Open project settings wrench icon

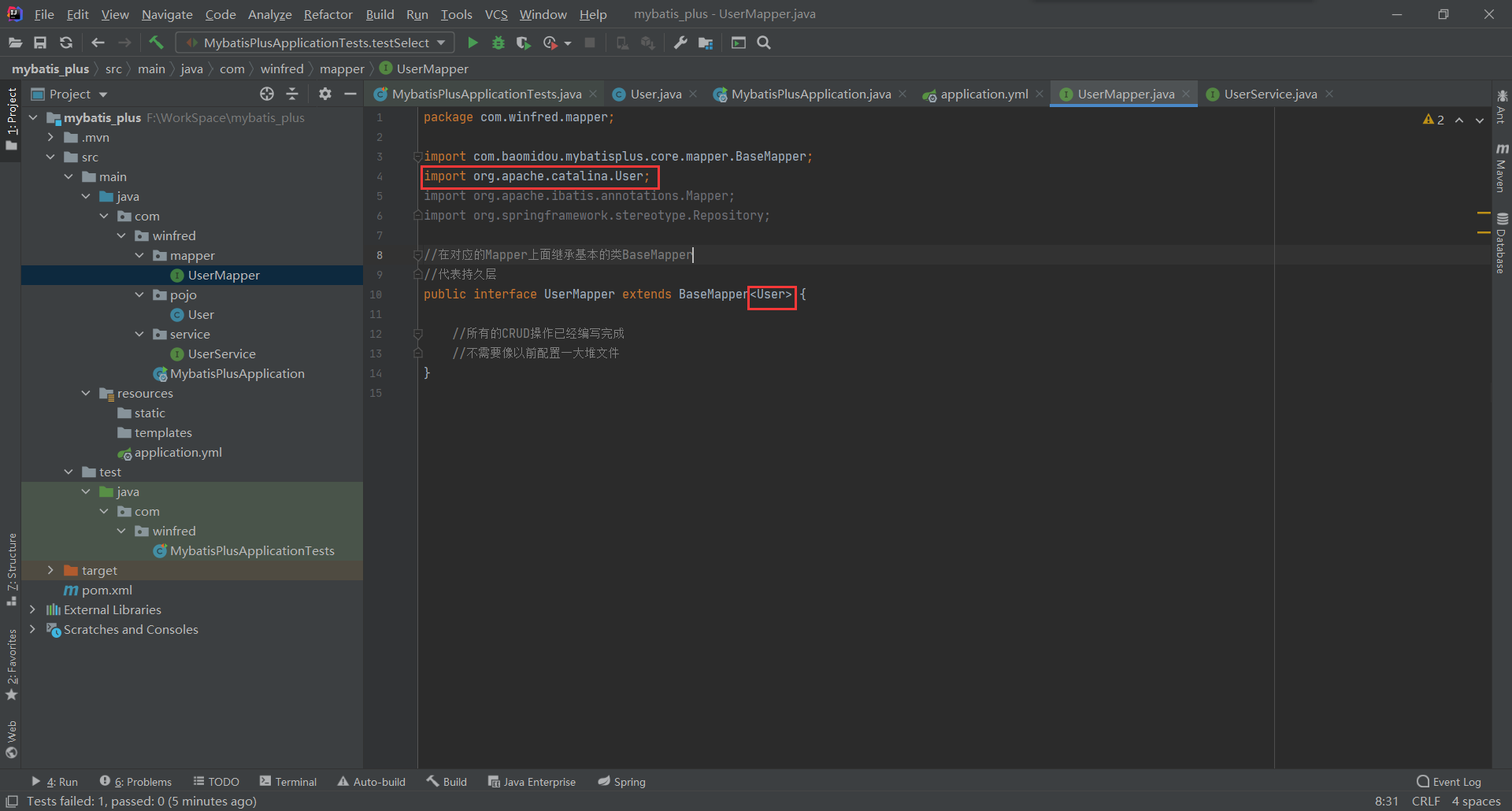pos(680,43)
